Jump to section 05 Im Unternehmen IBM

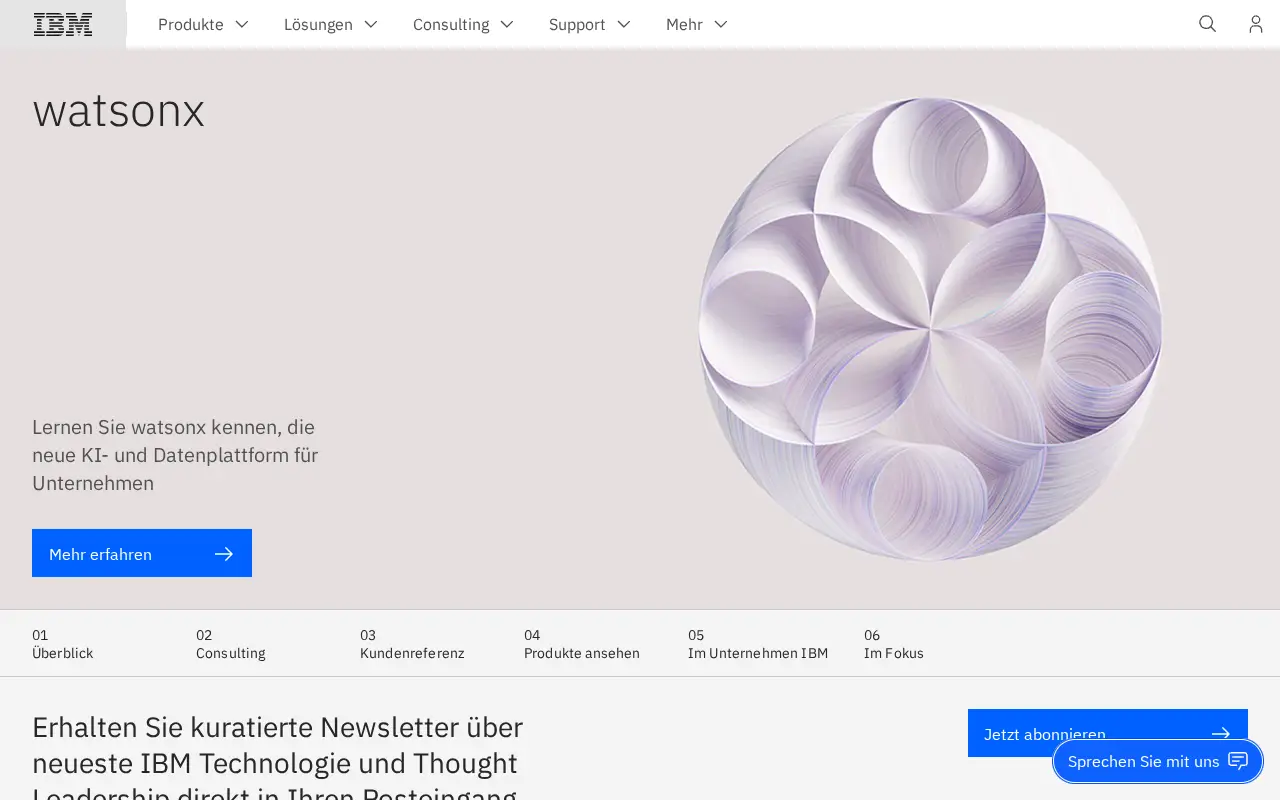[x=760, y=643]
